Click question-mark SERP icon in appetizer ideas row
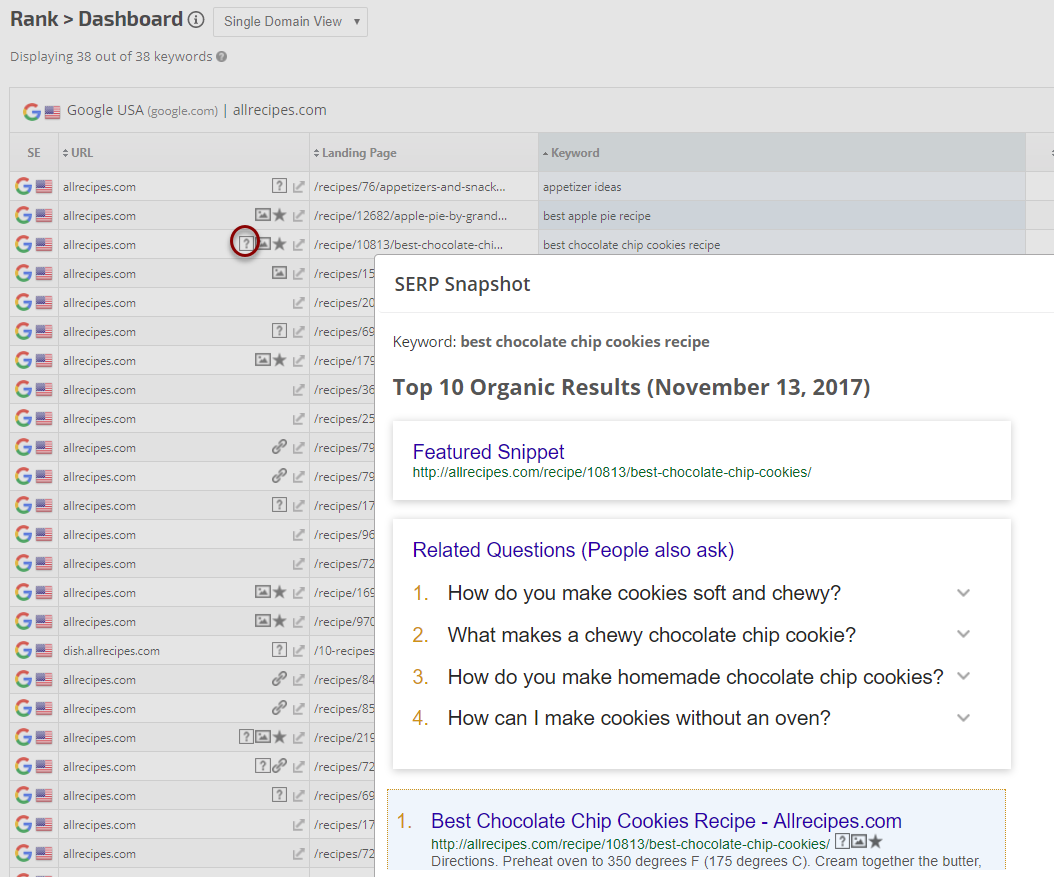The height and width of the screenshot is (877, 1054). tap(279, 185)
